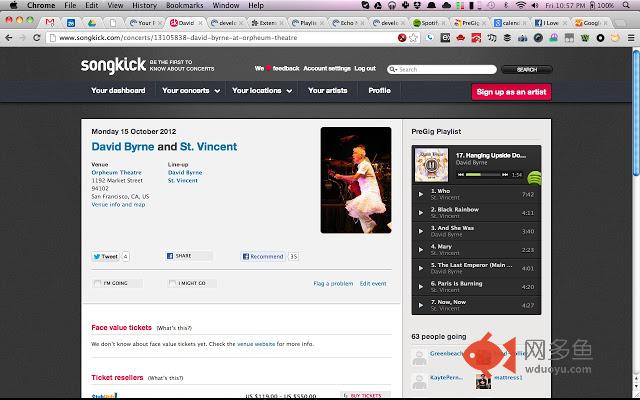The height and width of the screenshot is (400, 640).
Task: Close the David Songkick tab
Action: 200,23
